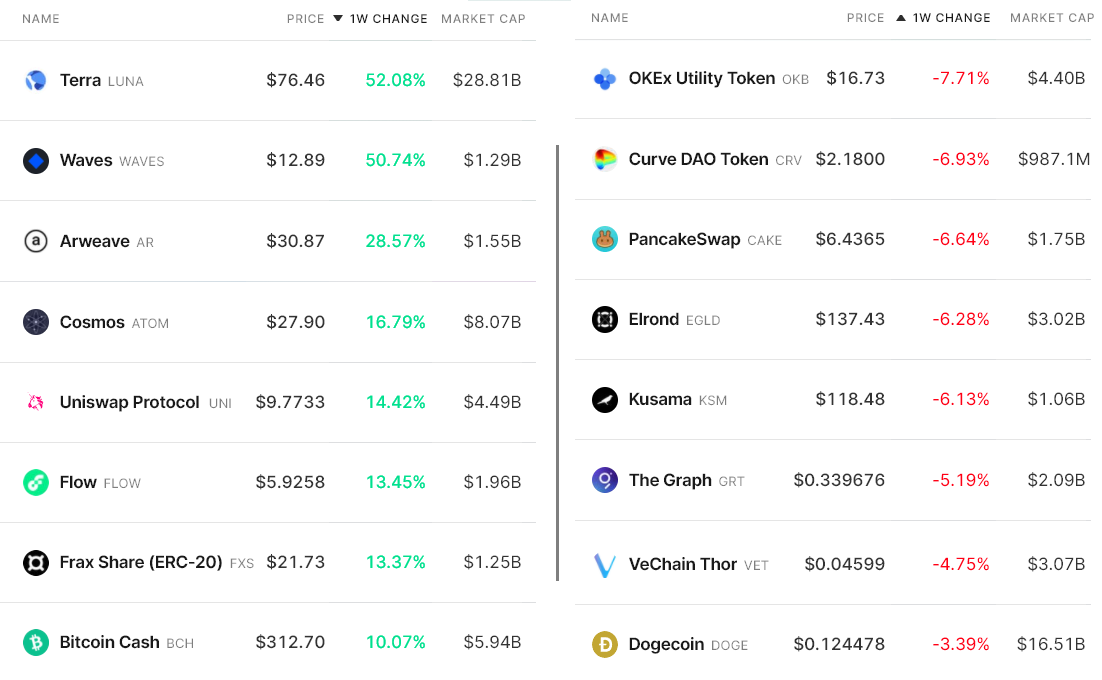Sort left table by 1W CHANGE descending arrow
This screenshot has height=680, width=1102.
338,18
